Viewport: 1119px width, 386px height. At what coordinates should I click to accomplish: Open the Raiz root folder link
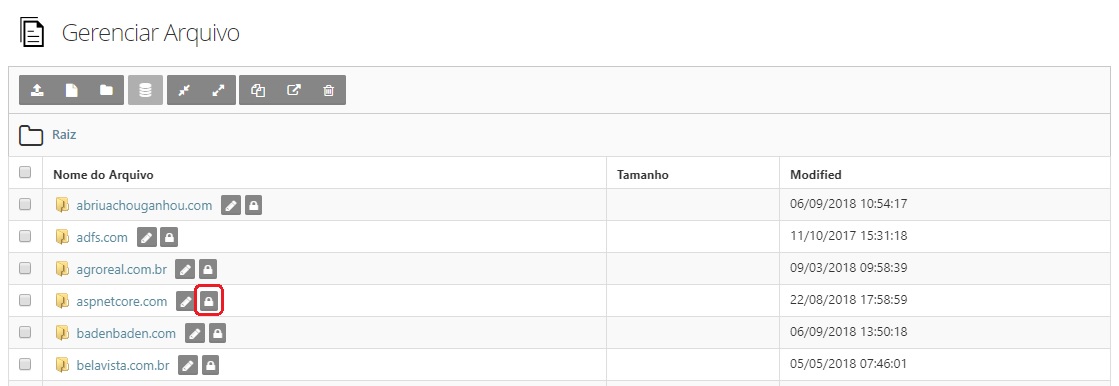point(64,135)
